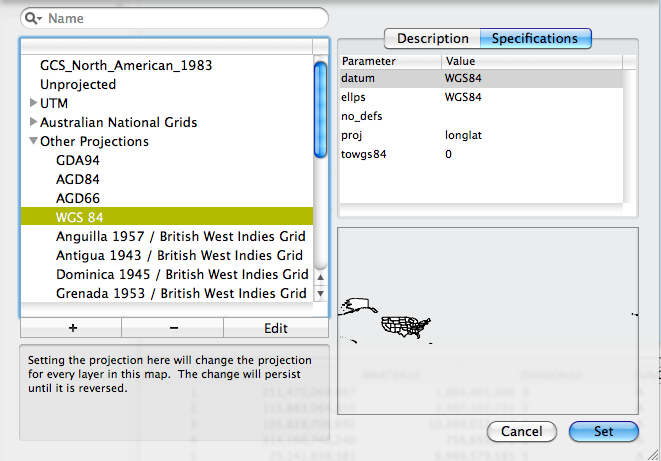The image size is (661, 461).
Task: Click the plus button to add projection
Action: tap(71, 328)
